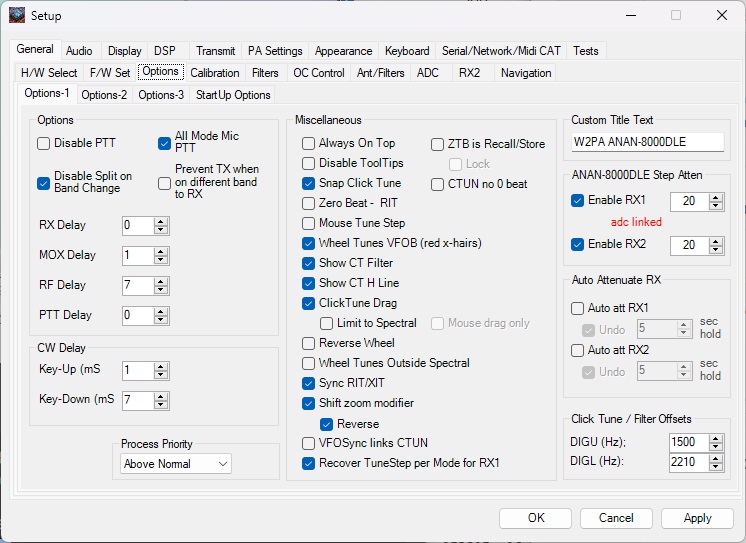This screenshot has width=746, height=543.
Task: Toggle ClickTune Drag option
Action: tap(308, 303)
